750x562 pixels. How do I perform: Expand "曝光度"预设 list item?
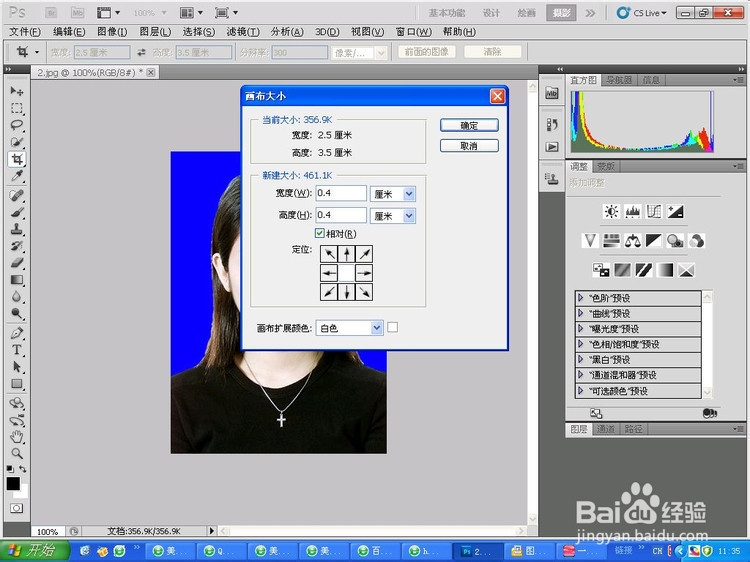point(581,329)
